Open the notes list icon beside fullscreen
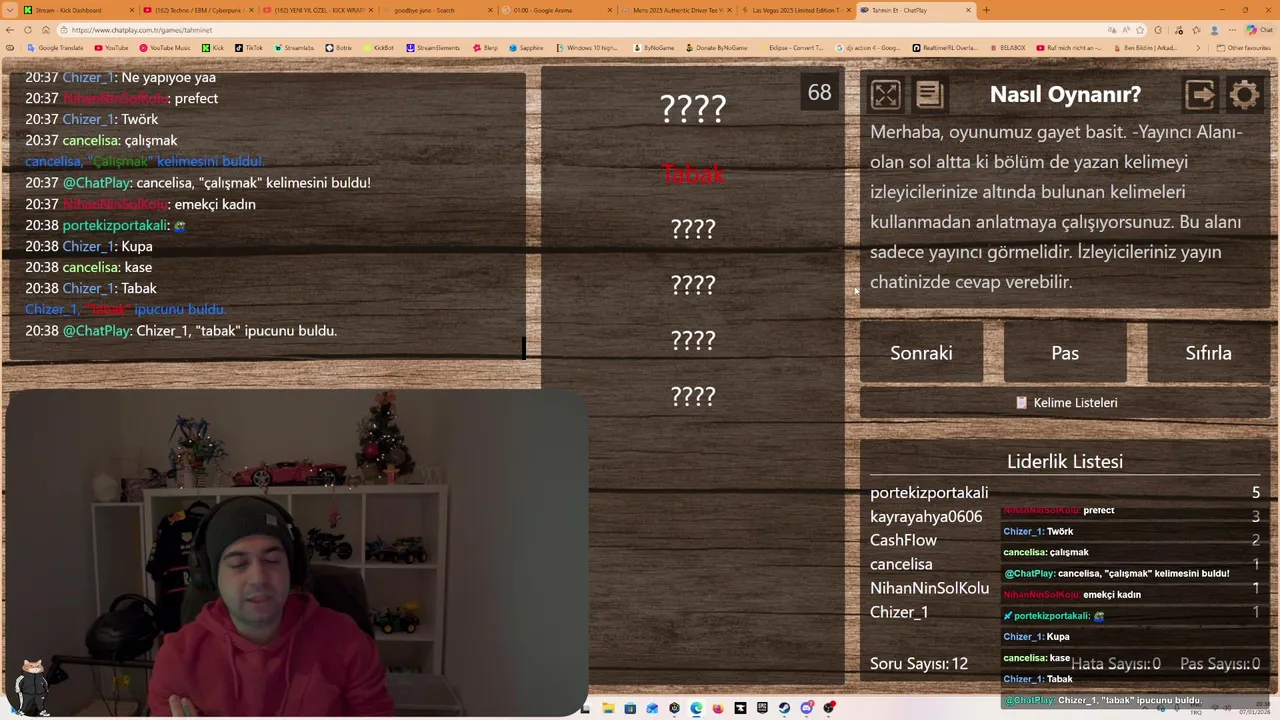The image size is (1280, 720). 929,94
